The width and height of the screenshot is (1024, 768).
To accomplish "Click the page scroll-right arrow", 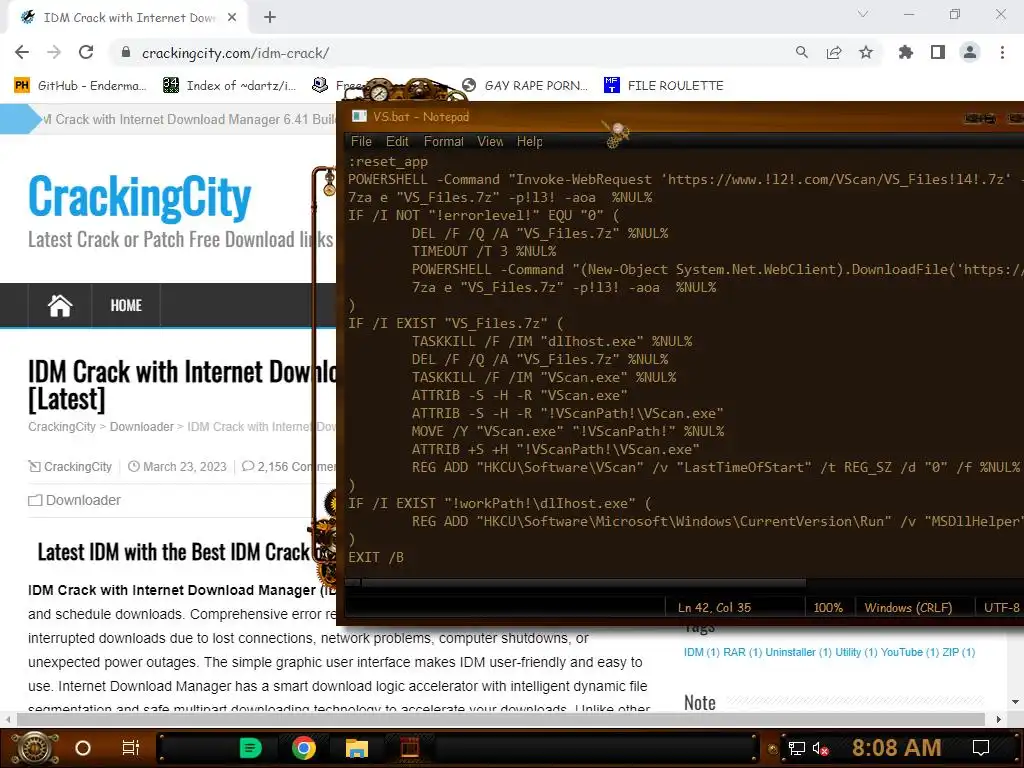I will click(999, 719).
